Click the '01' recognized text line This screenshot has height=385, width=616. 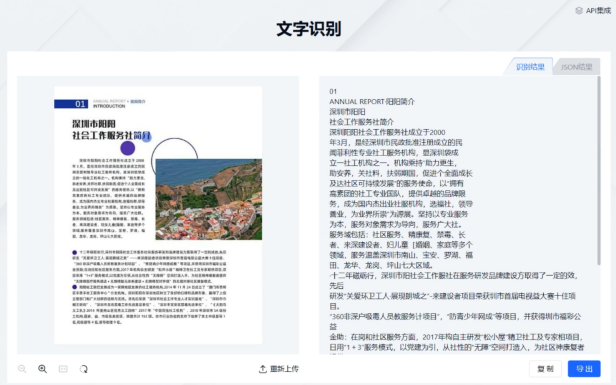(x=333, y=92)
